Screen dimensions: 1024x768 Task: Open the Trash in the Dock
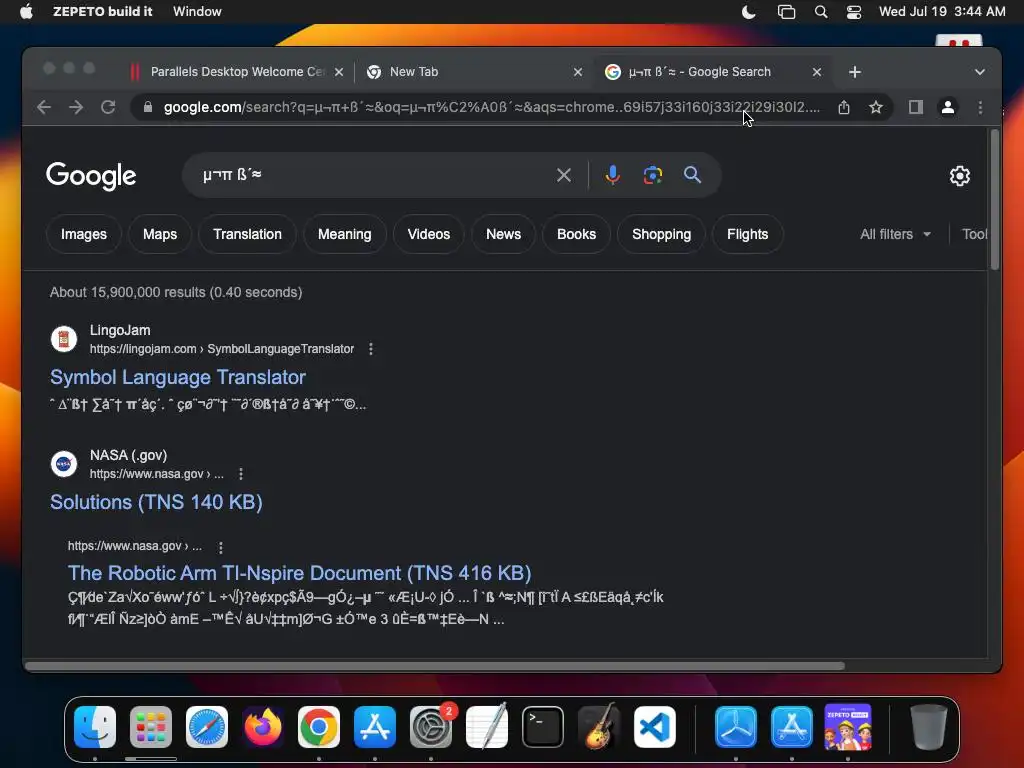tap(929, 726)
